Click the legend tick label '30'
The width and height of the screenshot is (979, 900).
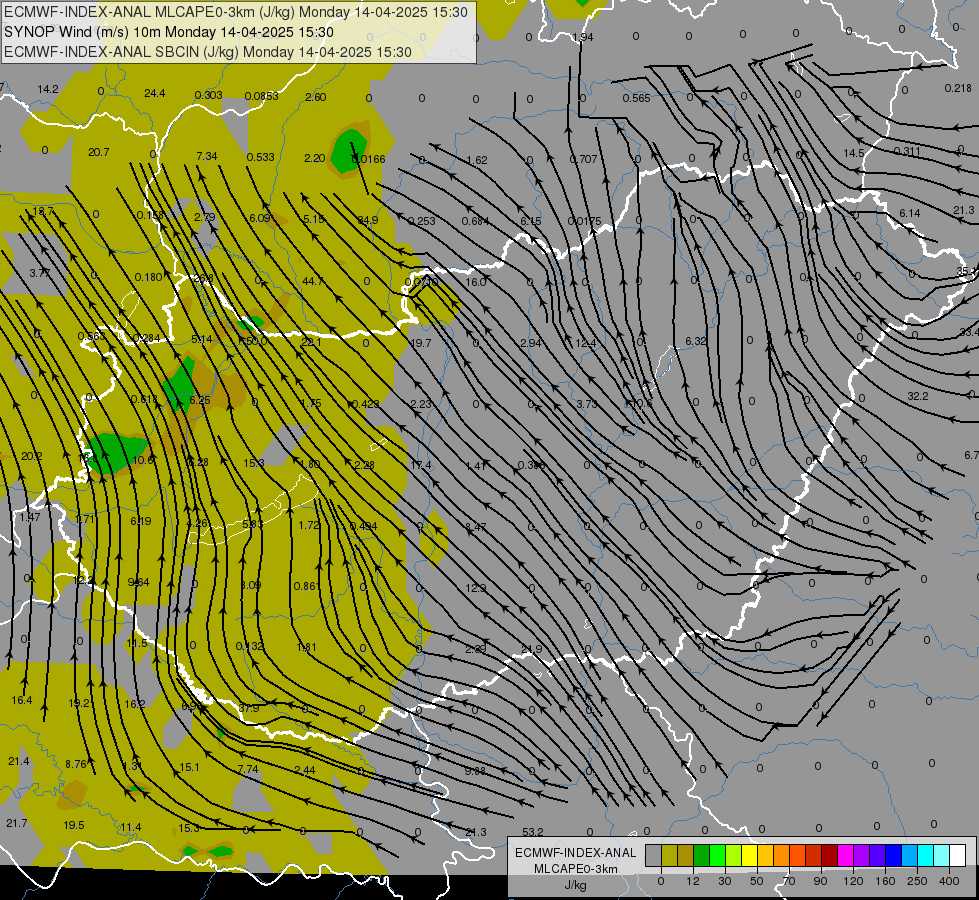[x=724, y=881]
